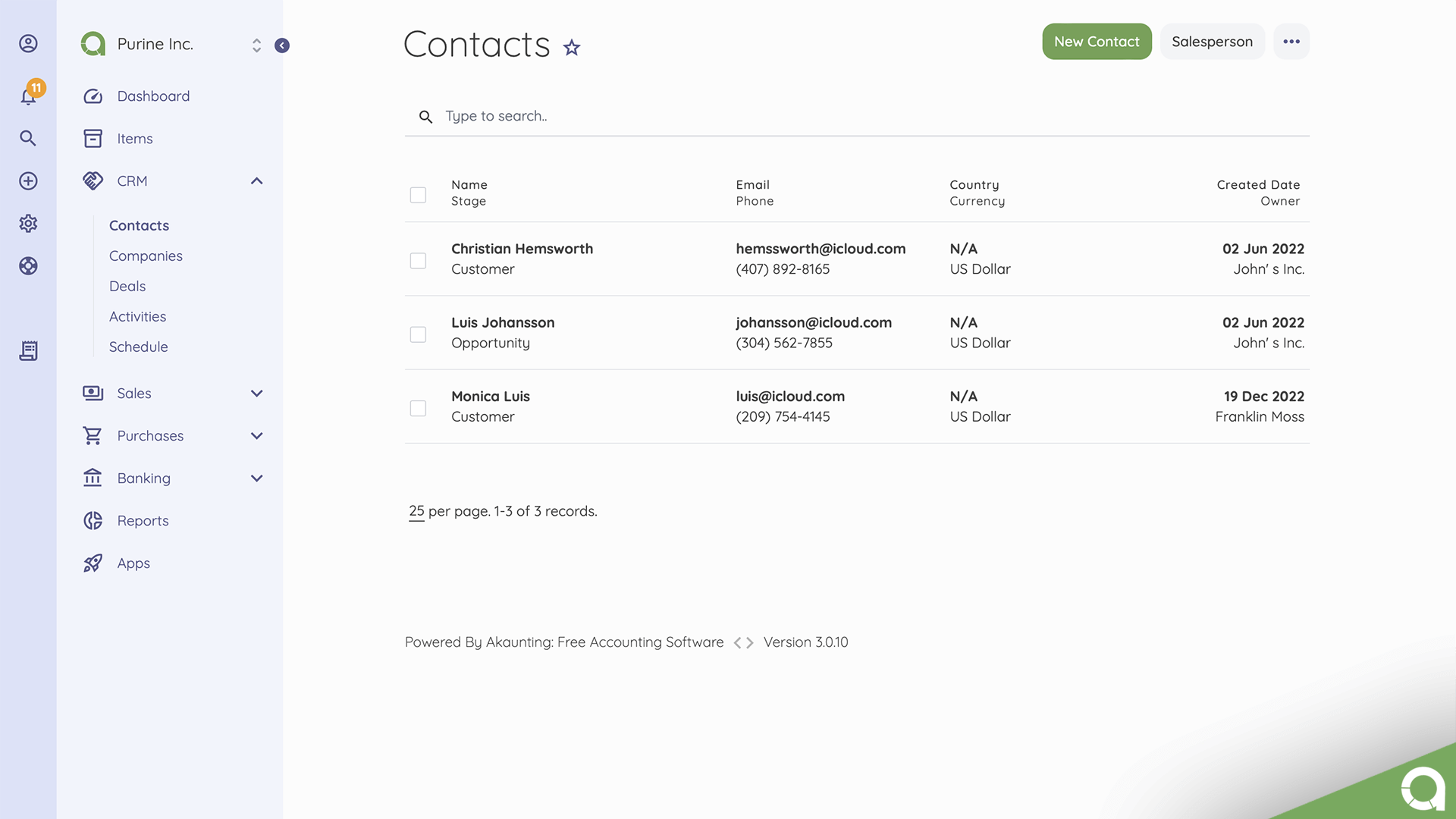Click the support lifebuoy icon

28,266
